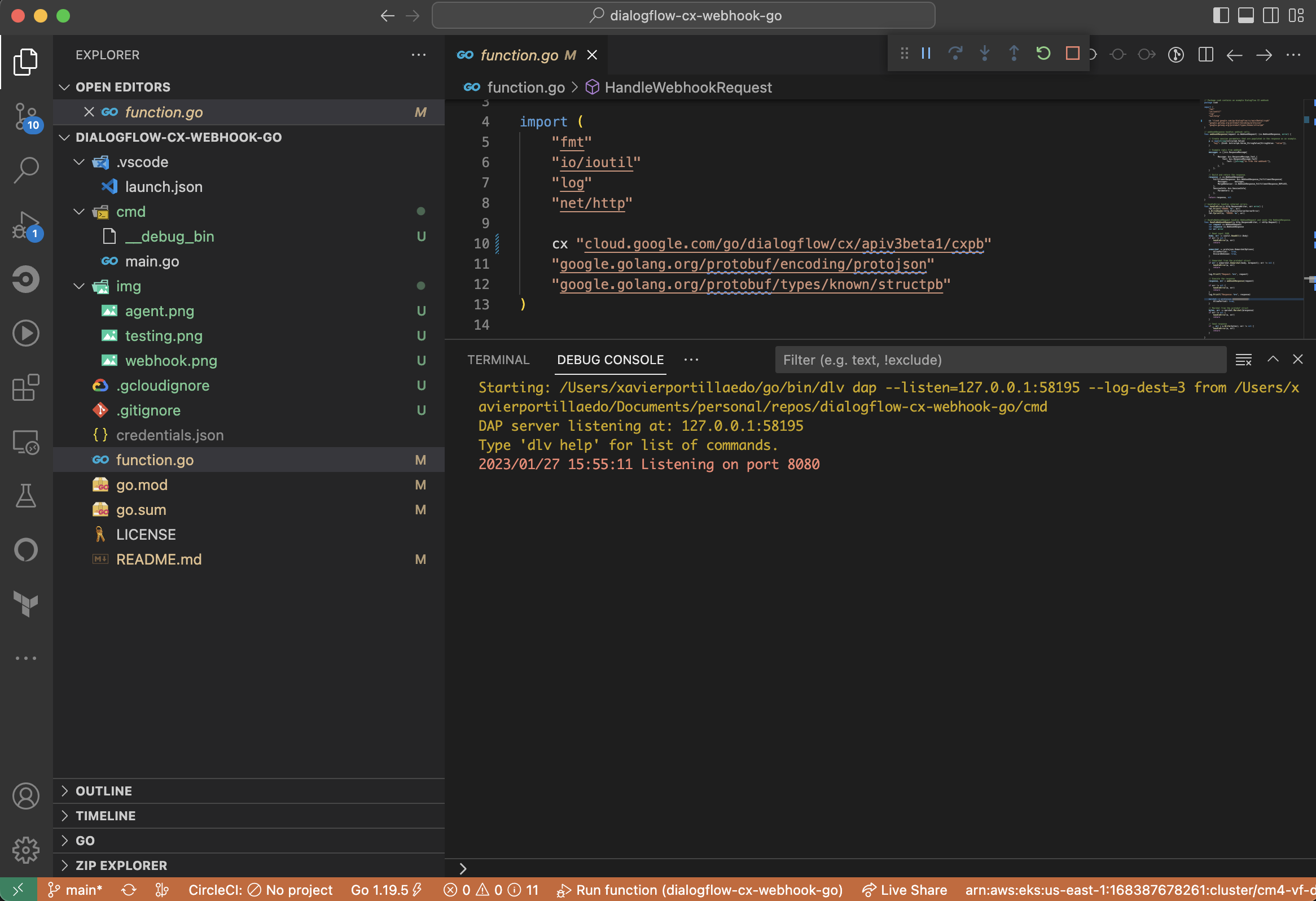This screenshot has height=901, width=1316.
Task: Open the Extensions view
Action: (25, 388)
